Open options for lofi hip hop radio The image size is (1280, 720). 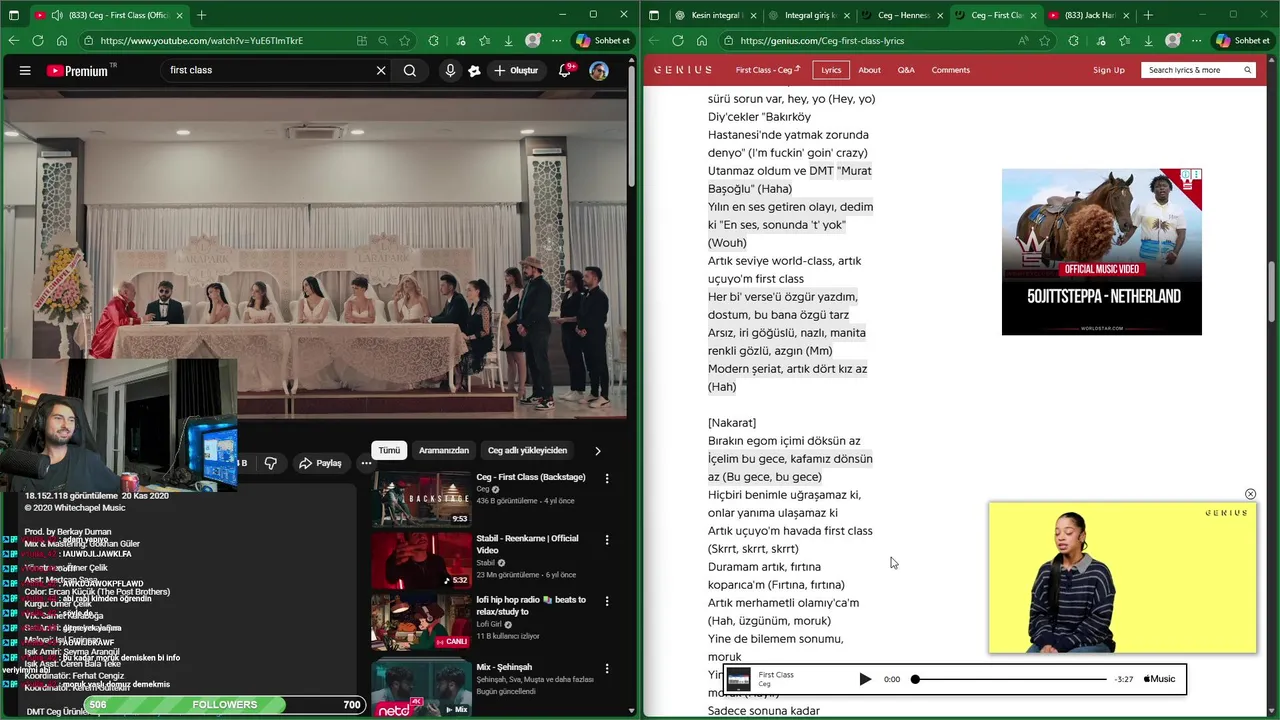(606, 602)
